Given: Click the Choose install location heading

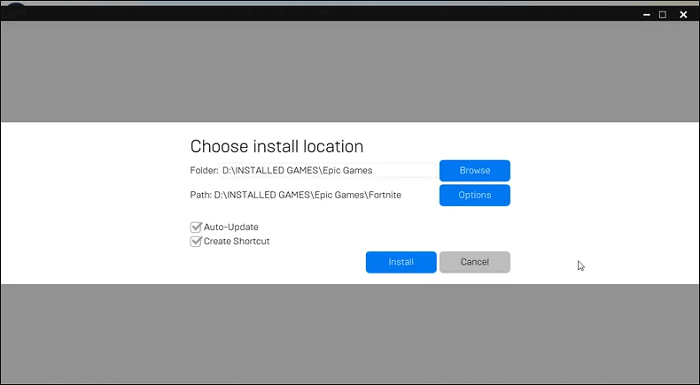Looking at the screenshot, I should (x=277, y=146).
